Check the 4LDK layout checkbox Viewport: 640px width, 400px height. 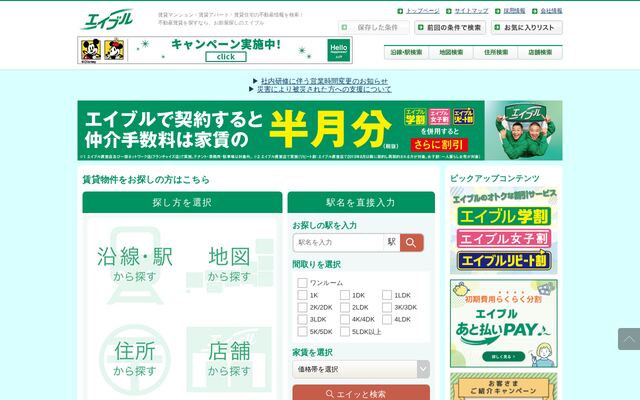pos(387,319)
